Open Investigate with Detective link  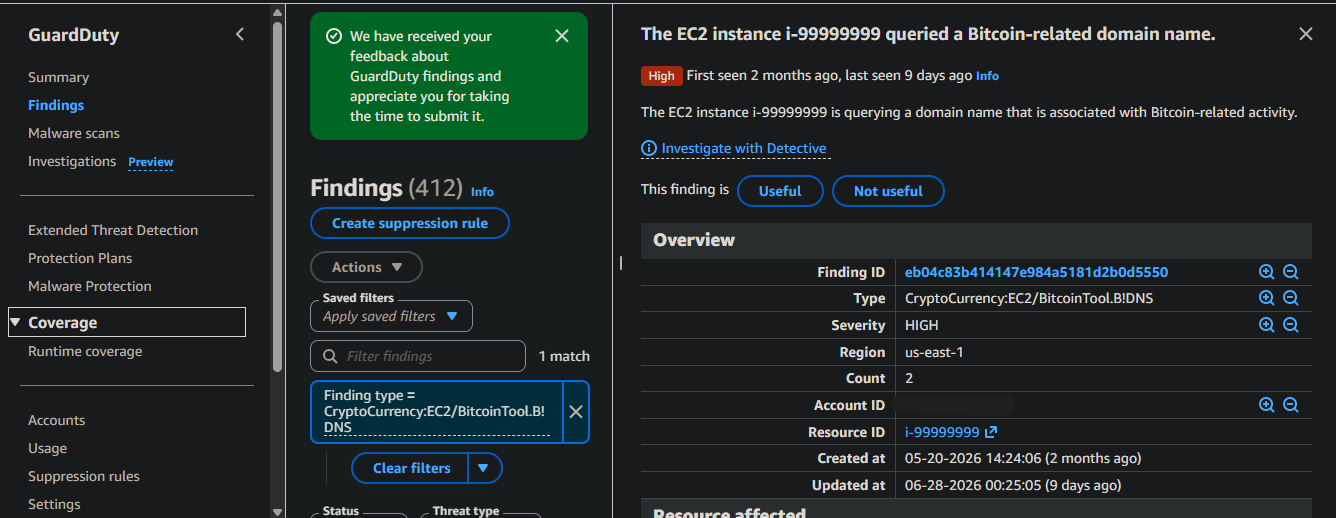[x=744, y=148]
